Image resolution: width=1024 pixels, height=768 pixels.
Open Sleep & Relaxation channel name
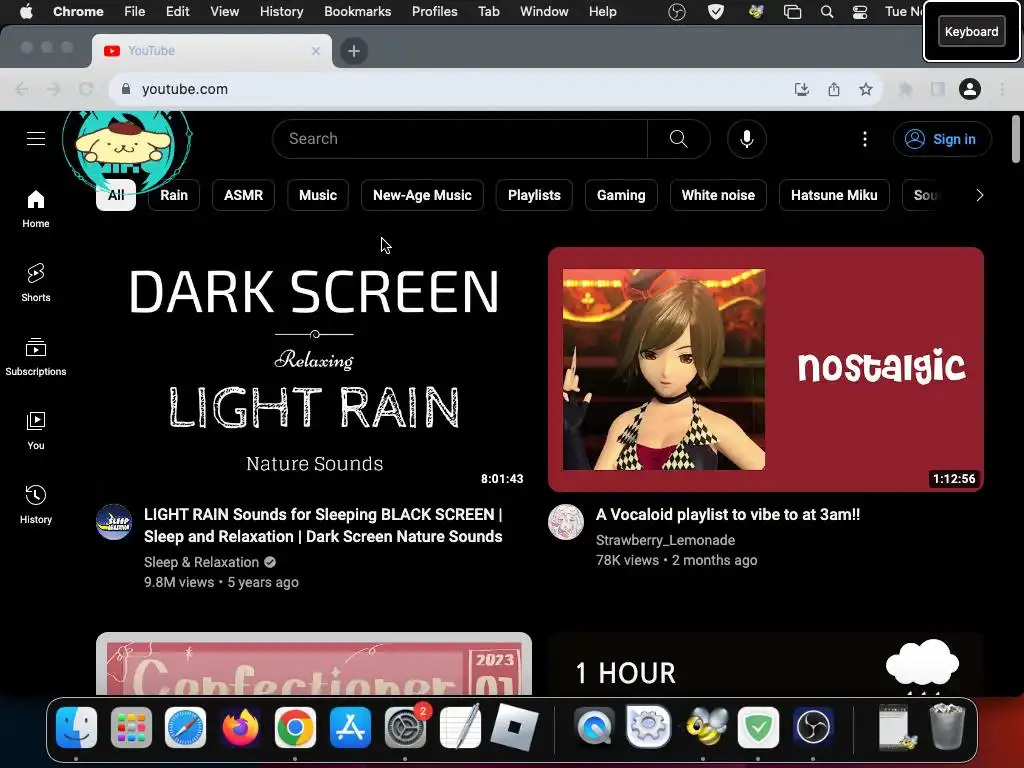point(201,562)
